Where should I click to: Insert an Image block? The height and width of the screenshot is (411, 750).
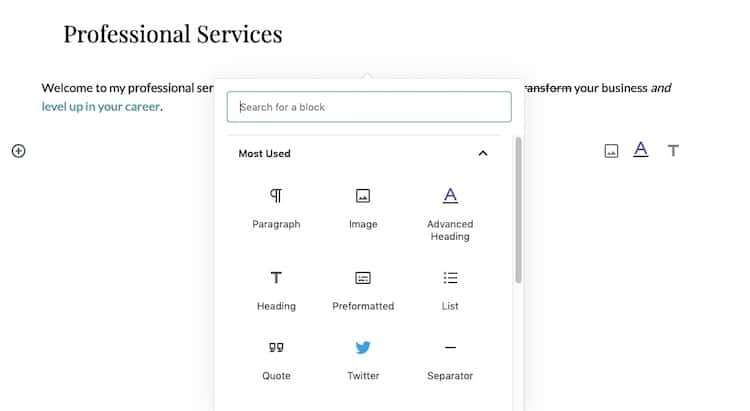[x=363, y=209]
